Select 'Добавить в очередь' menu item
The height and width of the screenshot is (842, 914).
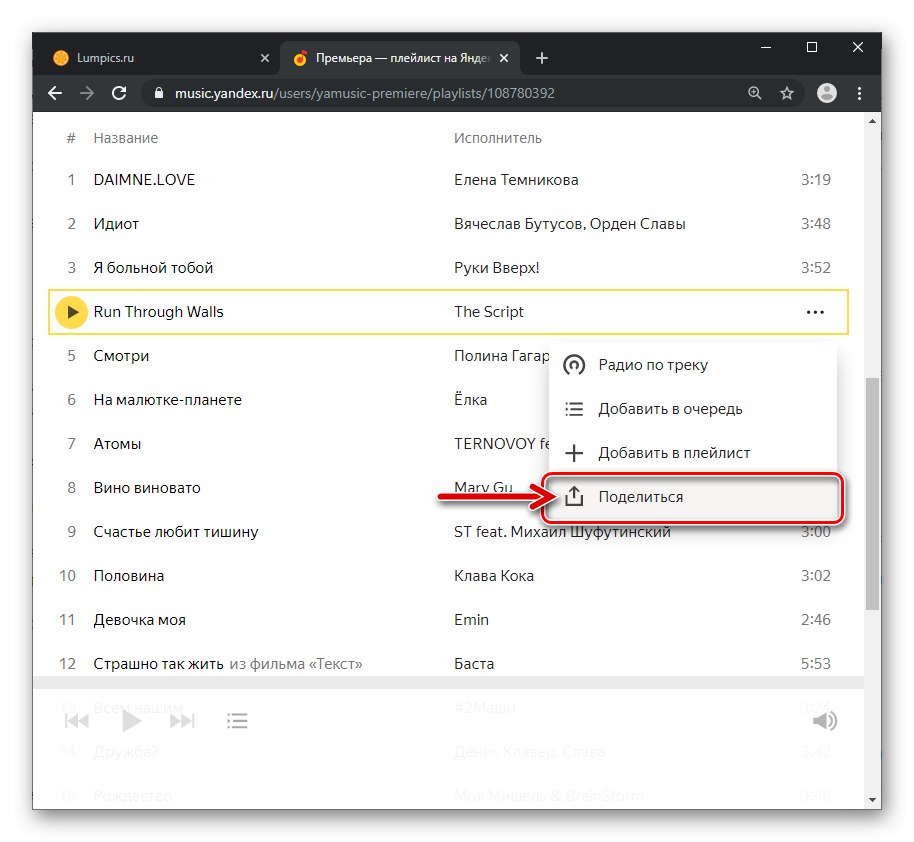[670, 409]
